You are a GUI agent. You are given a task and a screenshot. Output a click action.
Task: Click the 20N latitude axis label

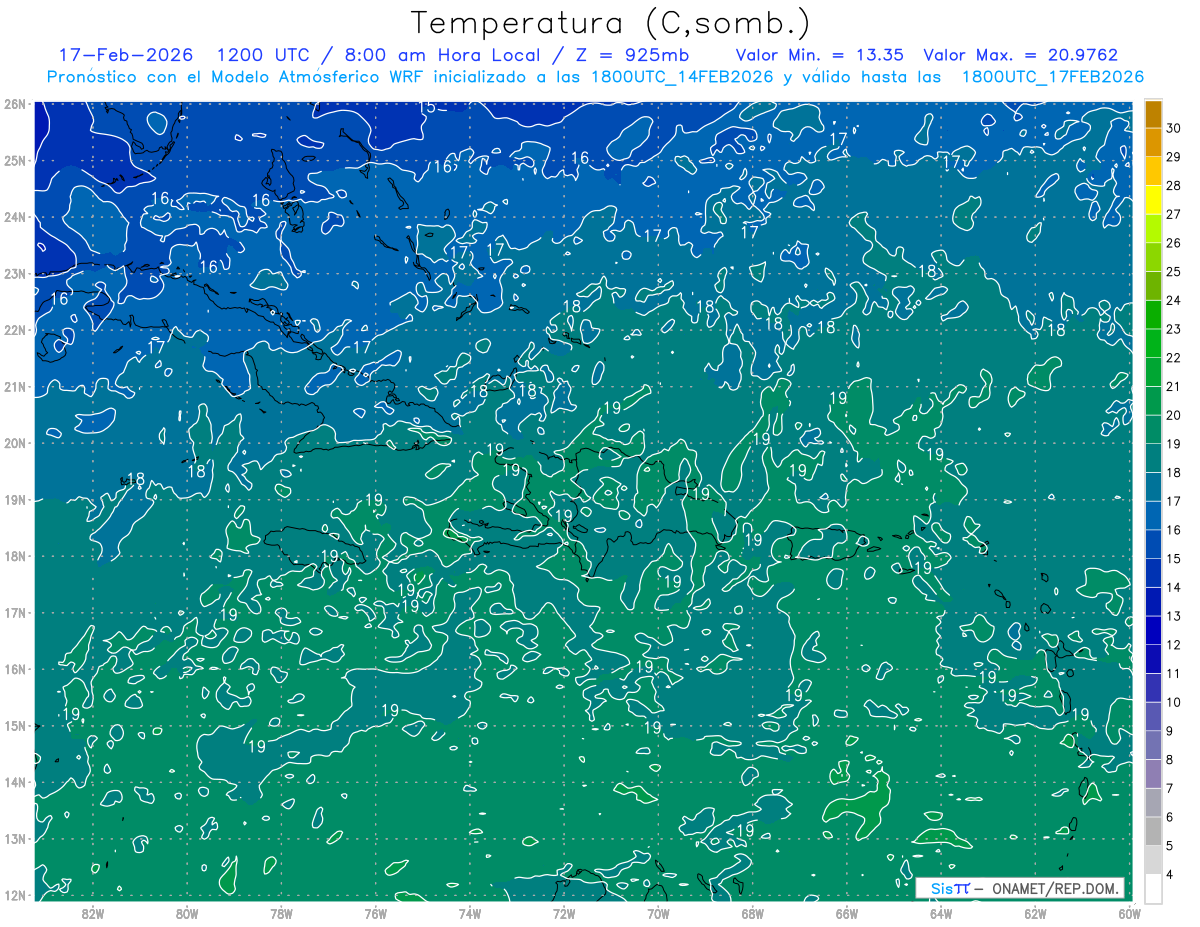coord(14,443)
